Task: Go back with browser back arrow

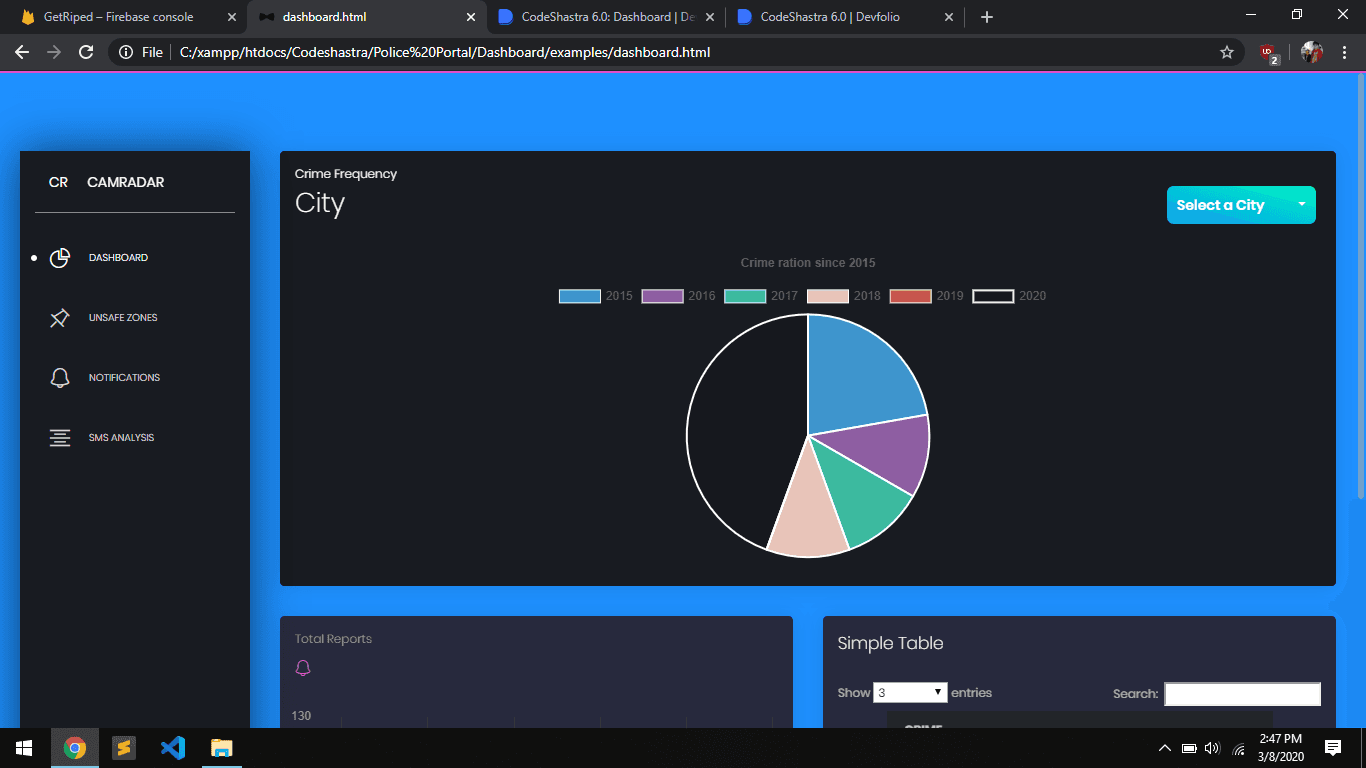Action: pyautogui.click(x=22, y=52)
